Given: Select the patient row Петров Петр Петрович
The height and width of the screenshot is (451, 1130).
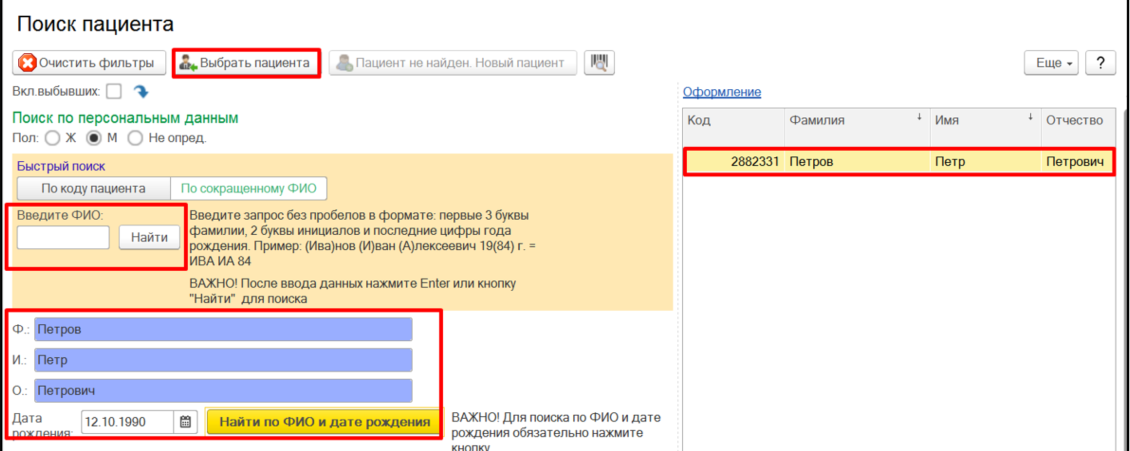Looking at the screenshot, I should (898, 161).
